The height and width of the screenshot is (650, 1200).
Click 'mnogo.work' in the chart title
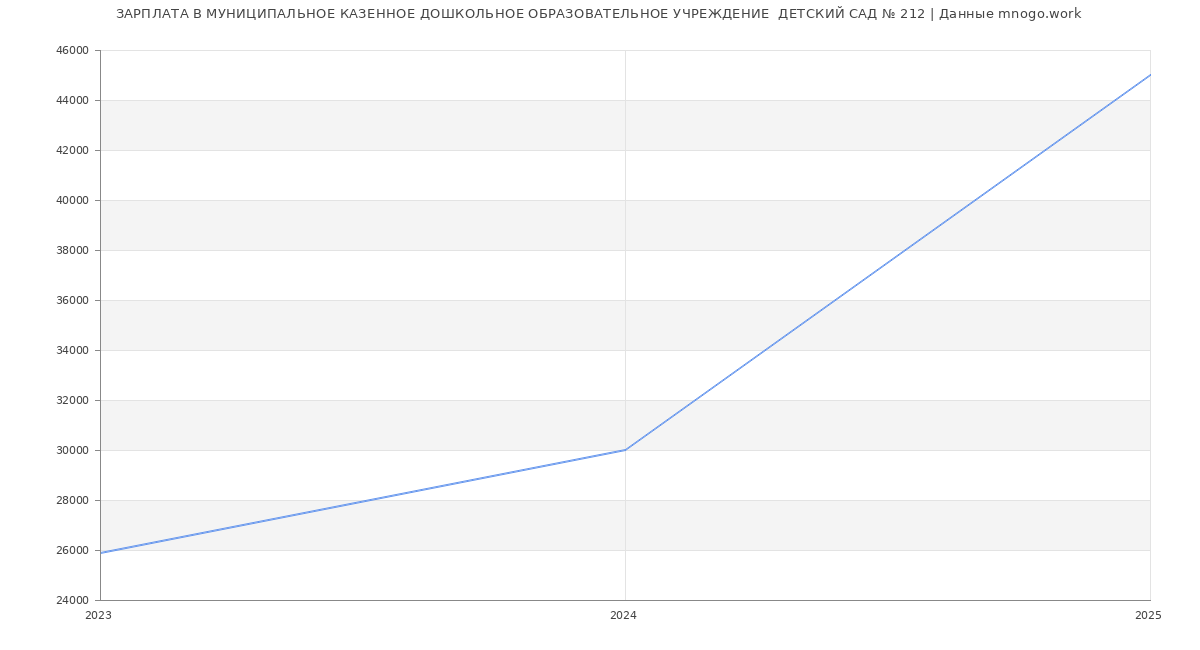(x=1039, y=14)
